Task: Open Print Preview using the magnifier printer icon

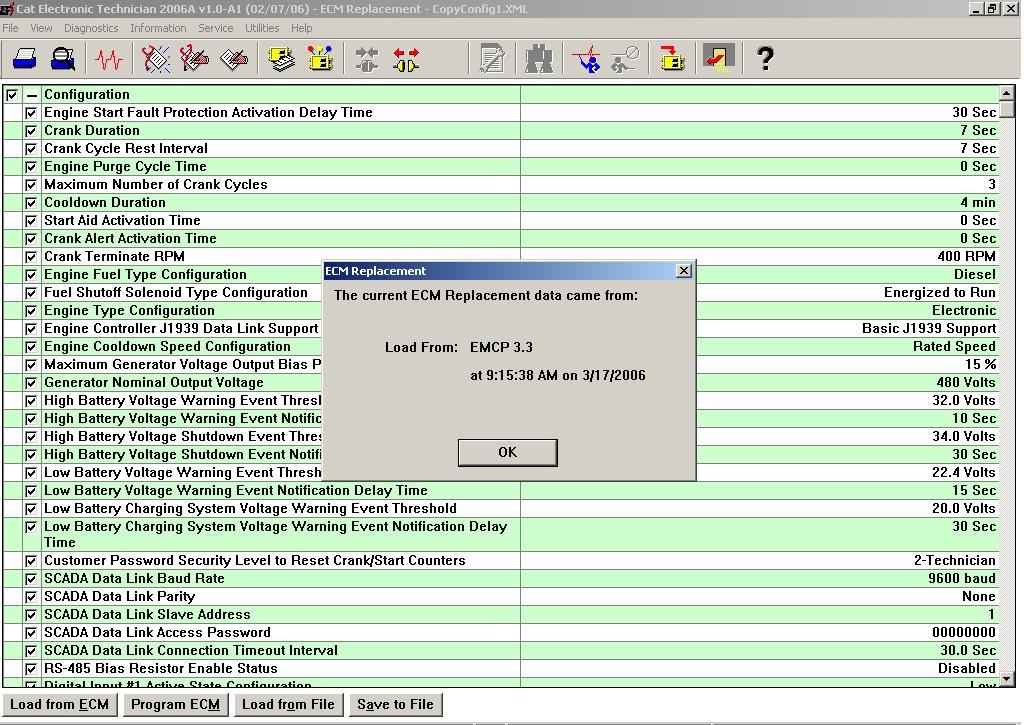Action: click(63, 59)
